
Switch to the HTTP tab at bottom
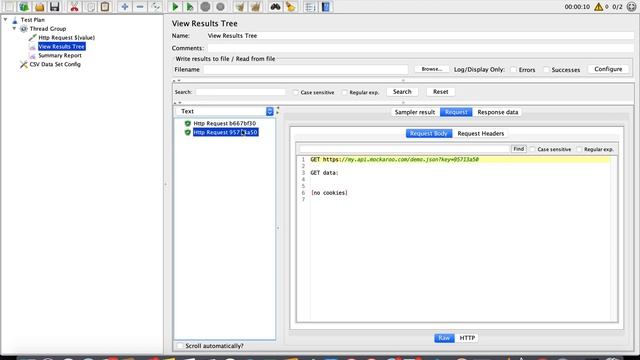click(467, 338)
